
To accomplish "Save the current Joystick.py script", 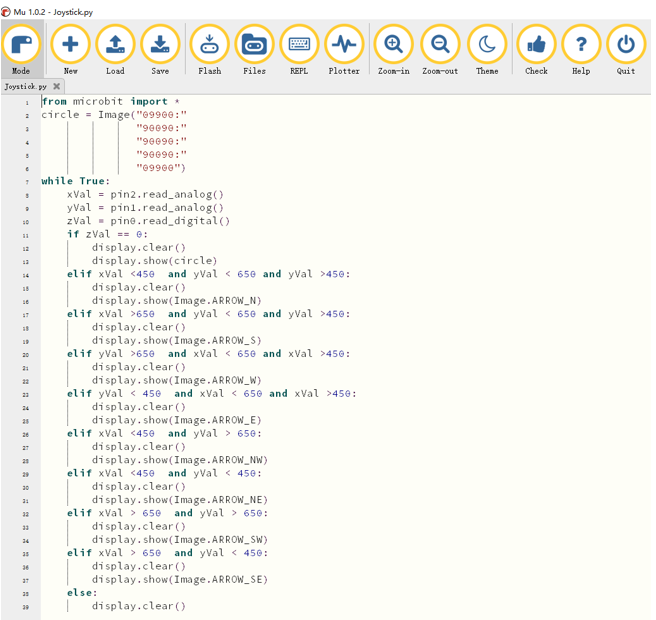I will coord(160,49).
